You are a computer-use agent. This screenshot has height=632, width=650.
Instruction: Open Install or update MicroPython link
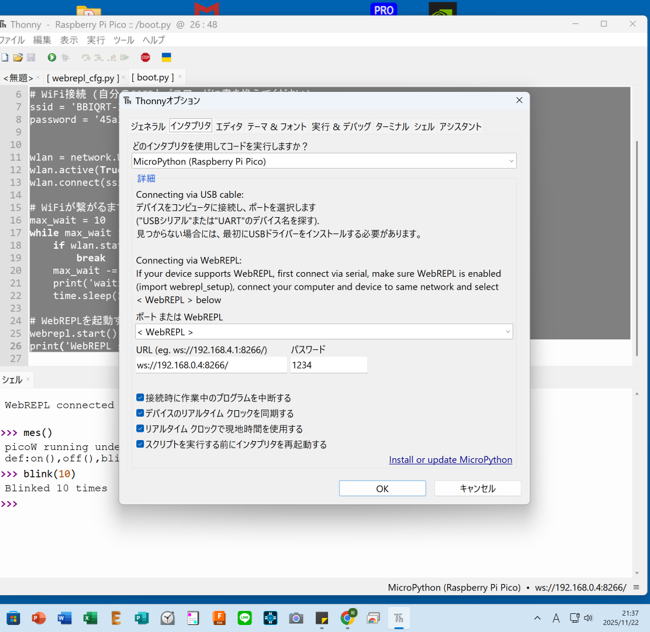tap(450, 460)
